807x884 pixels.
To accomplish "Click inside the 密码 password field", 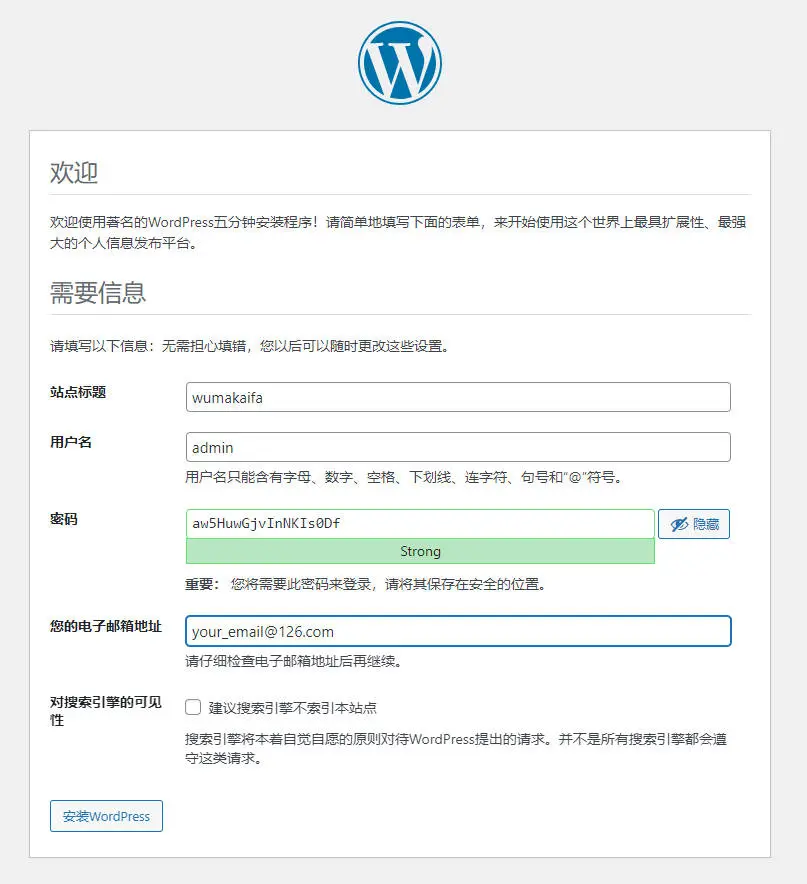I will click(x=420, y=524).
